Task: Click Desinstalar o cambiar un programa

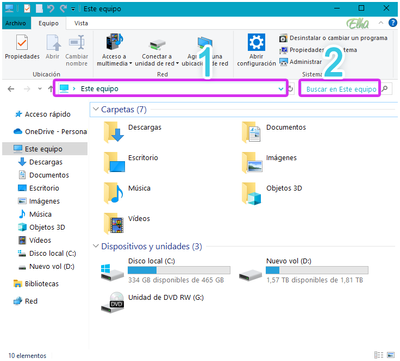Action: (333, 38)
